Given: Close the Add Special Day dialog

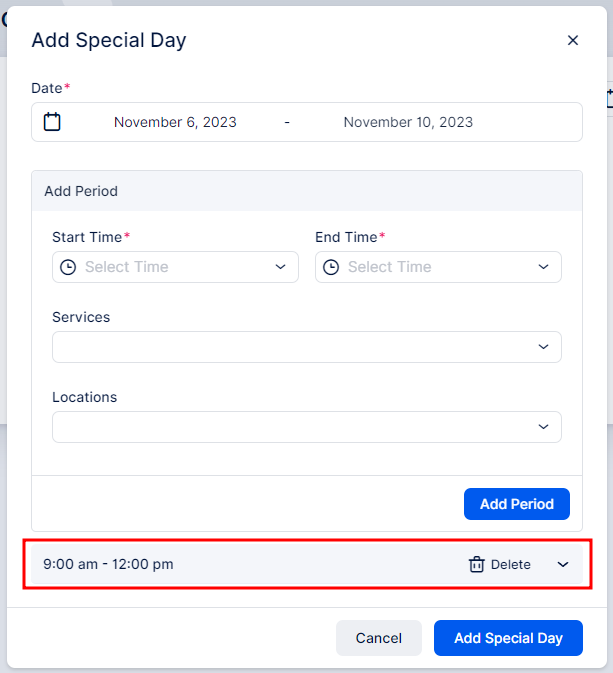Looking at the screenshot, I should click(573, 40).
